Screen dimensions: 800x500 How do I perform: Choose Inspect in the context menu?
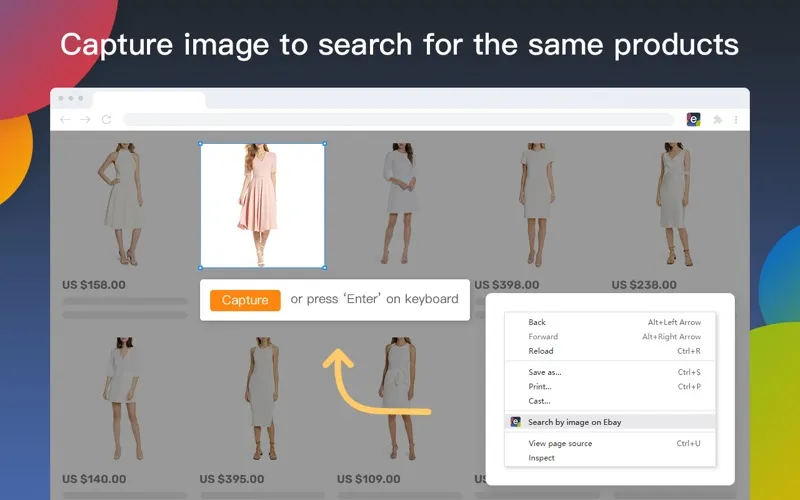(610, 458)
